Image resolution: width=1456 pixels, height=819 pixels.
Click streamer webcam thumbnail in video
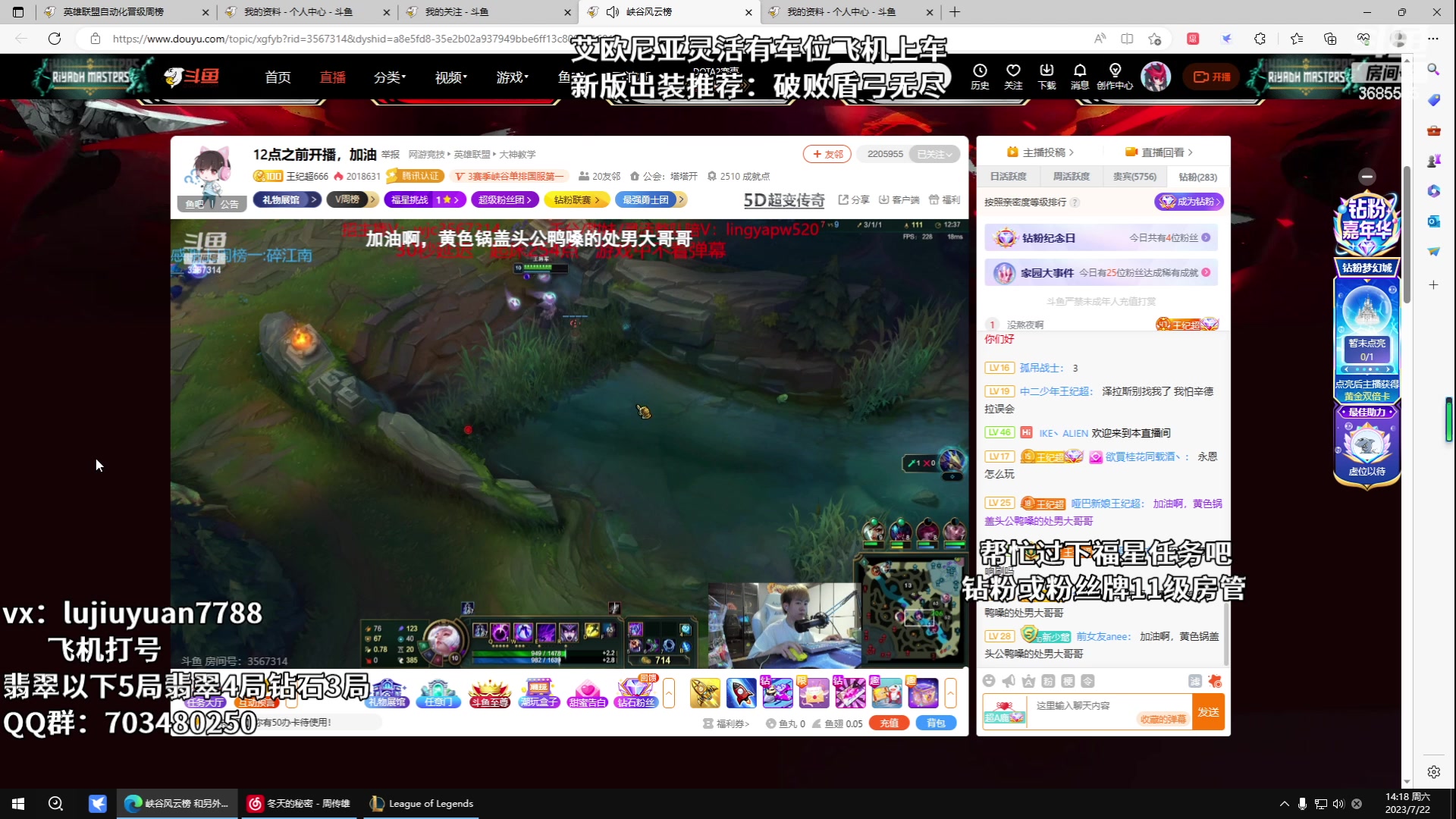coord(784,626)
